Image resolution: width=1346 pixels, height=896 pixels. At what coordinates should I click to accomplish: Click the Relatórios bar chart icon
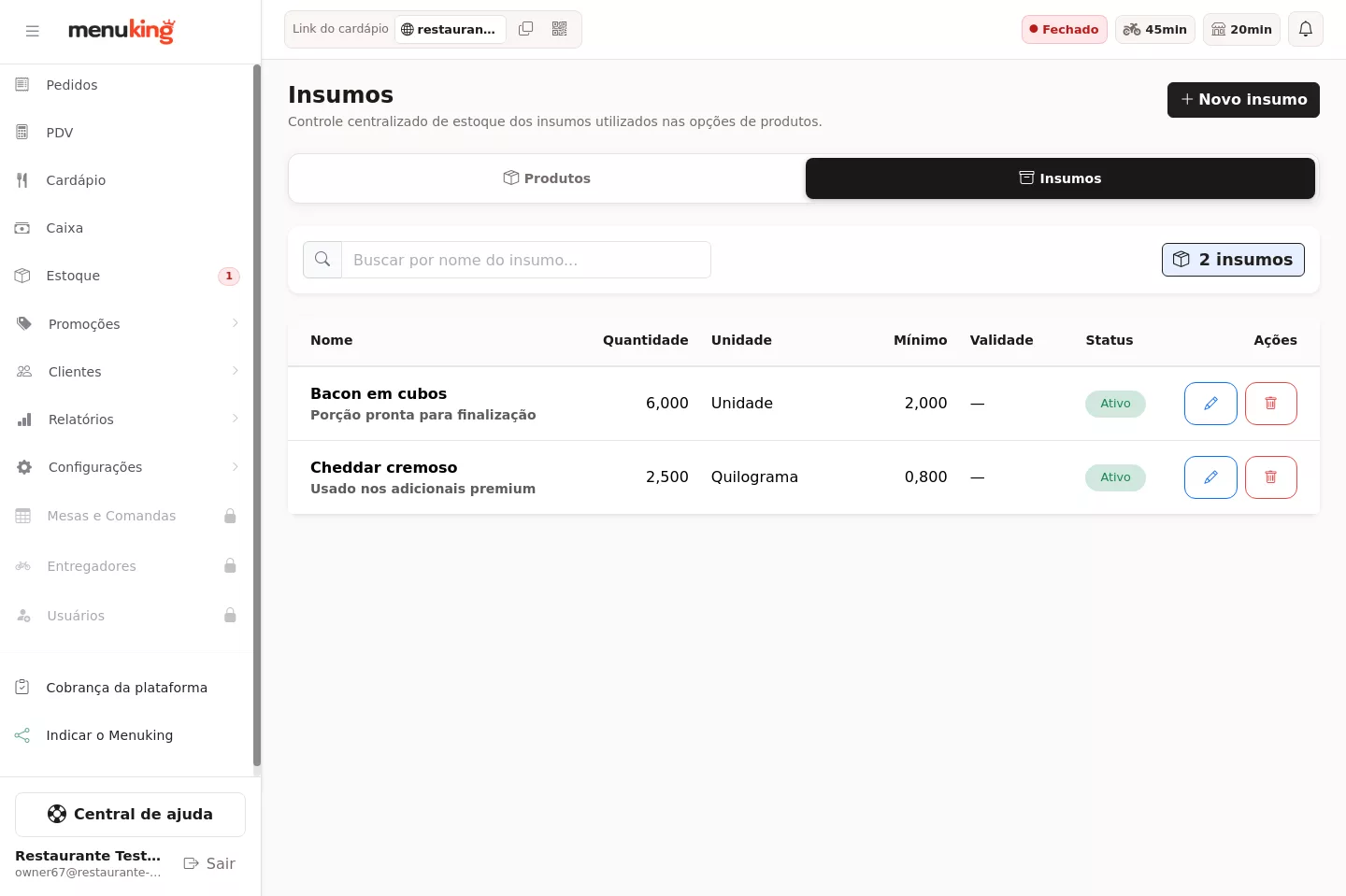click(x=24, y=420)
